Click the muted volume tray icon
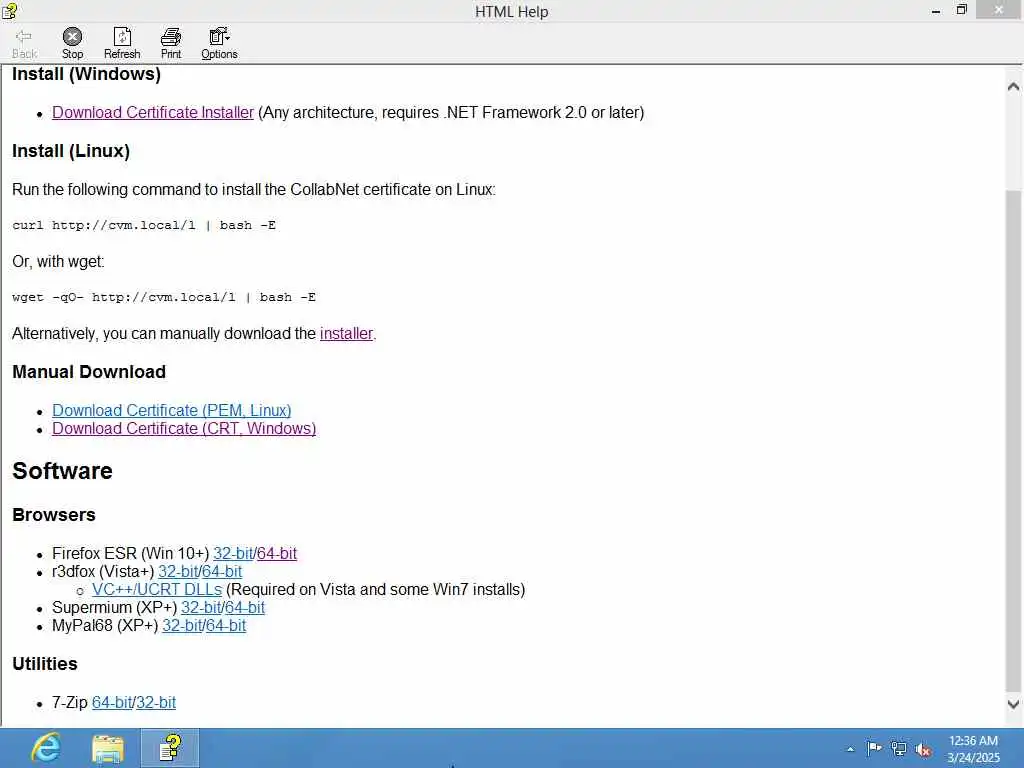1024x768 pixels. coord(923,750)
